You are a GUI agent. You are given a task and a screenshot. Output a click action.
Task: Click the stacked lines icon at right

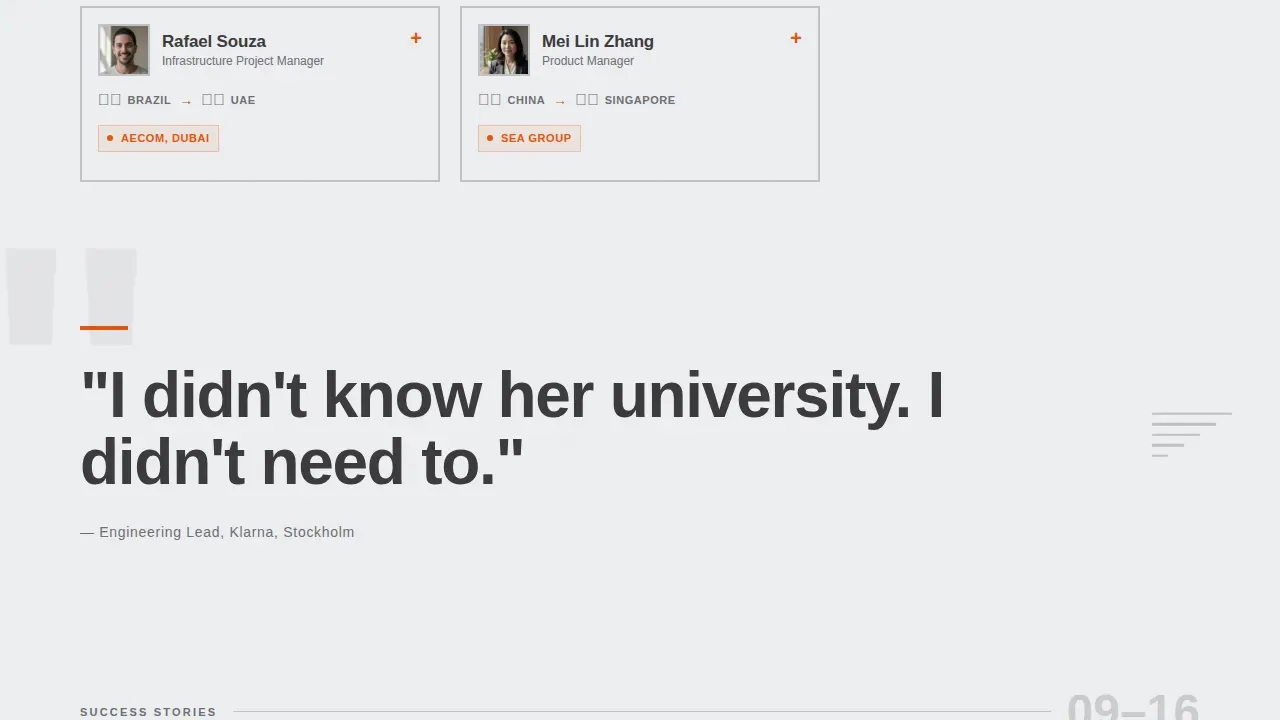tap(1192, 435)
